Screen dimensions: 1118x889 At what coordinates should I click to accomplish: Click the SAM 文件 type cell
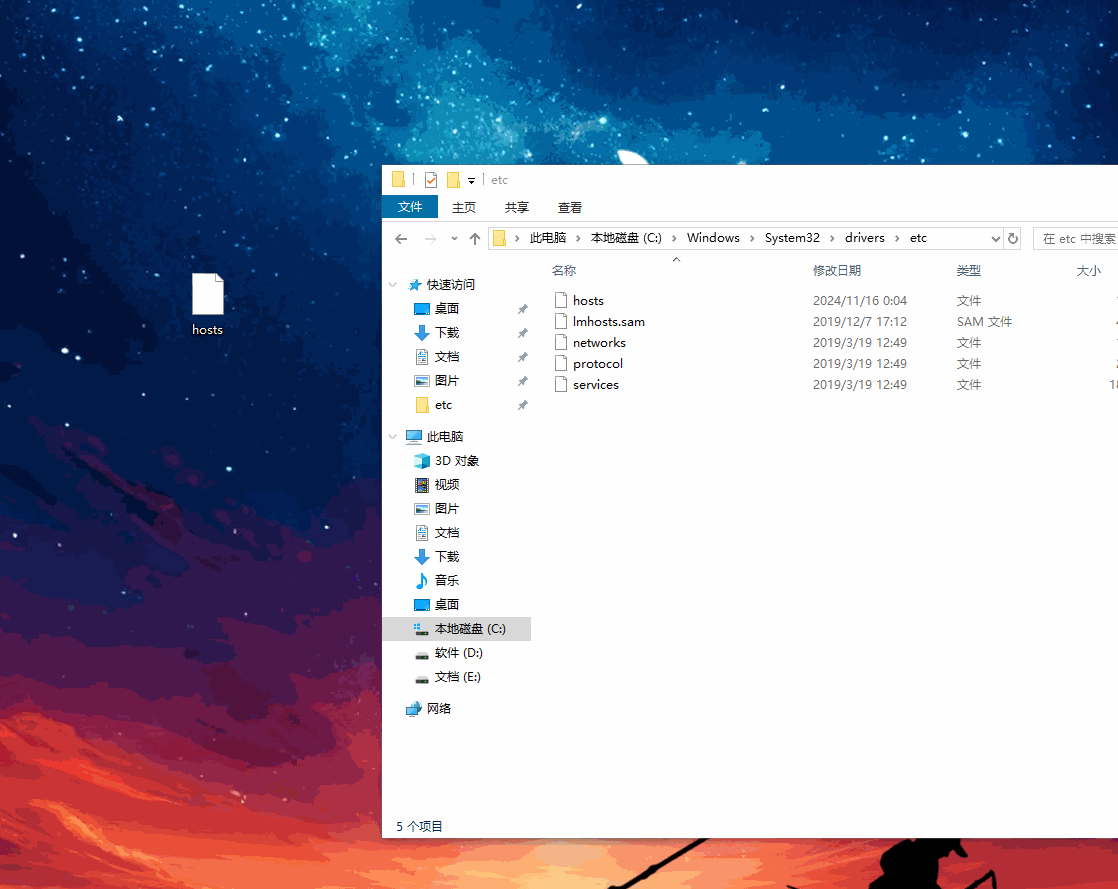tap(984, 322)
